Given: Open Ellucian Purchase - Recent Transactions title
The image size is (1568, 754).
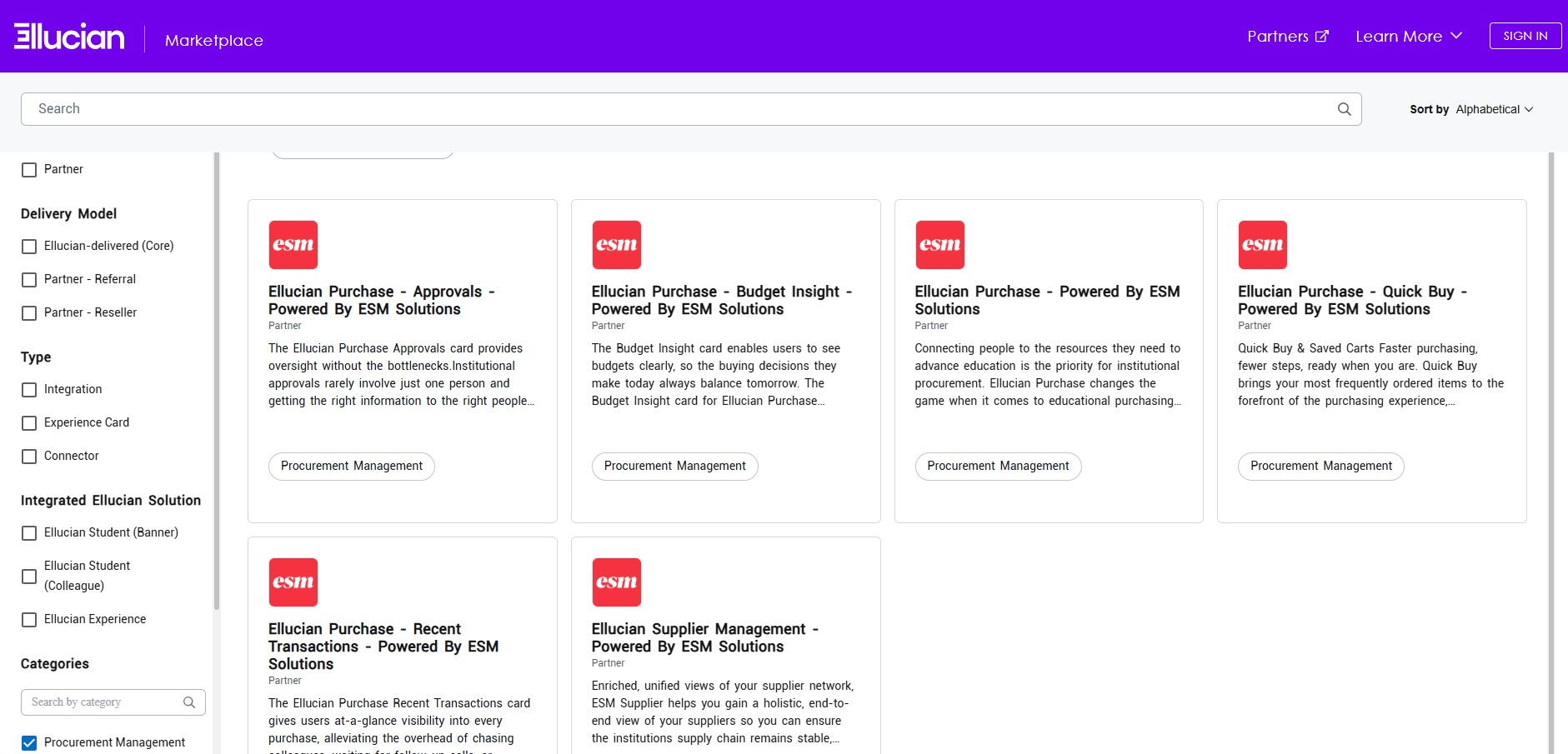Looking at the screenshot, I should point(383,647).
